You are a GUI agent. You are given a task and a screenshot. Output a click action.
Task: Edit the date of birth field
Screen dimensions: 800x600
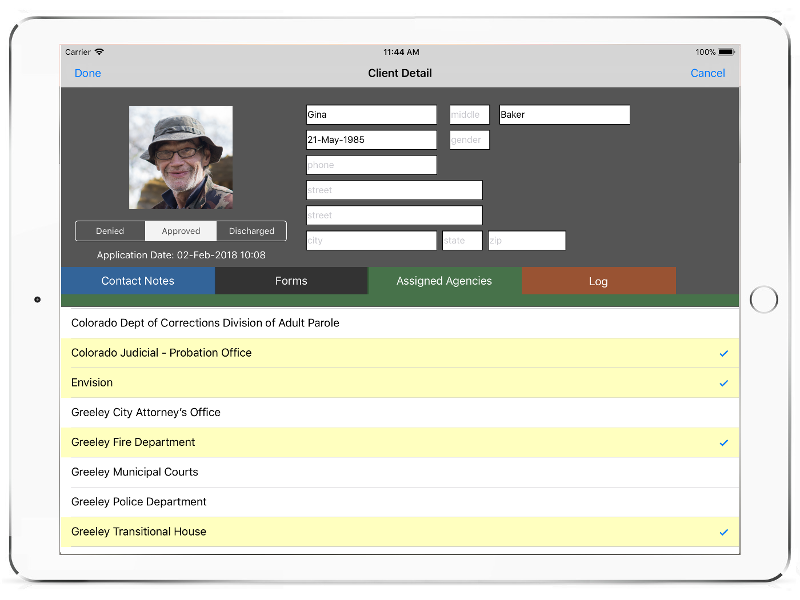[x=371, y=140]
